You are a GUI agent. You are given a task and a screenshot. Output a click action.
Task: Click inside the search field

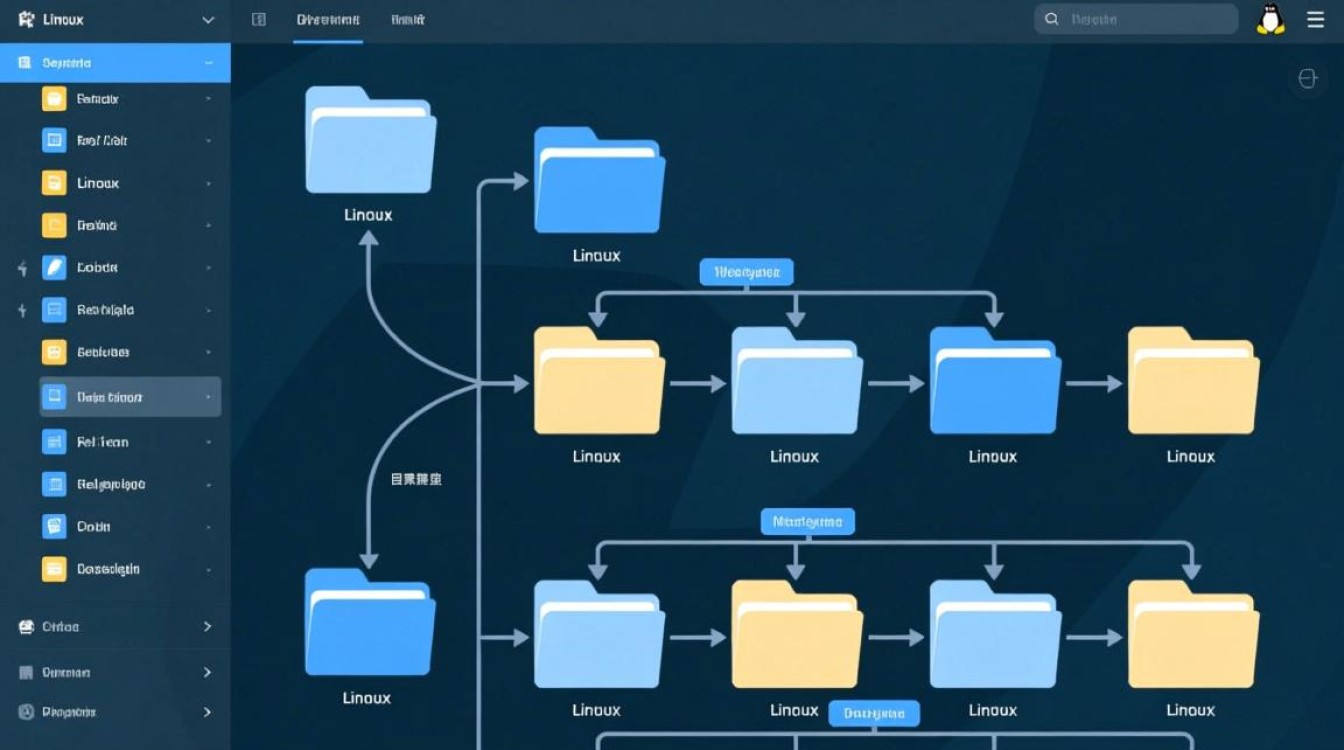coord(1135,19)
